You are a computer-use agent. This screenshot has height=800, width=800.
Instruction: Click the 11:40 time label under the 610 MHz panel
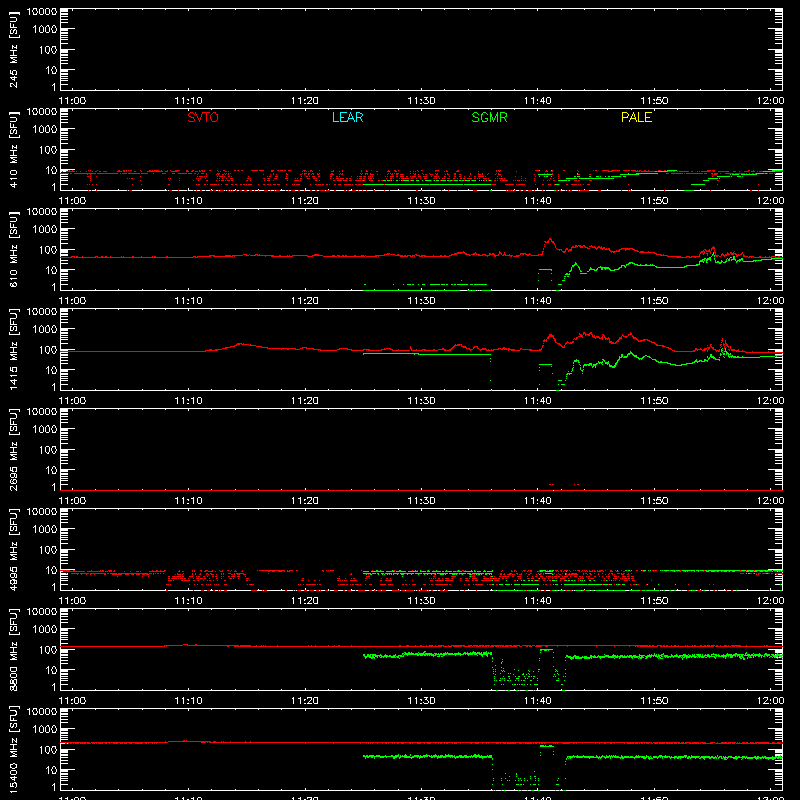click(x=538, y=301)
